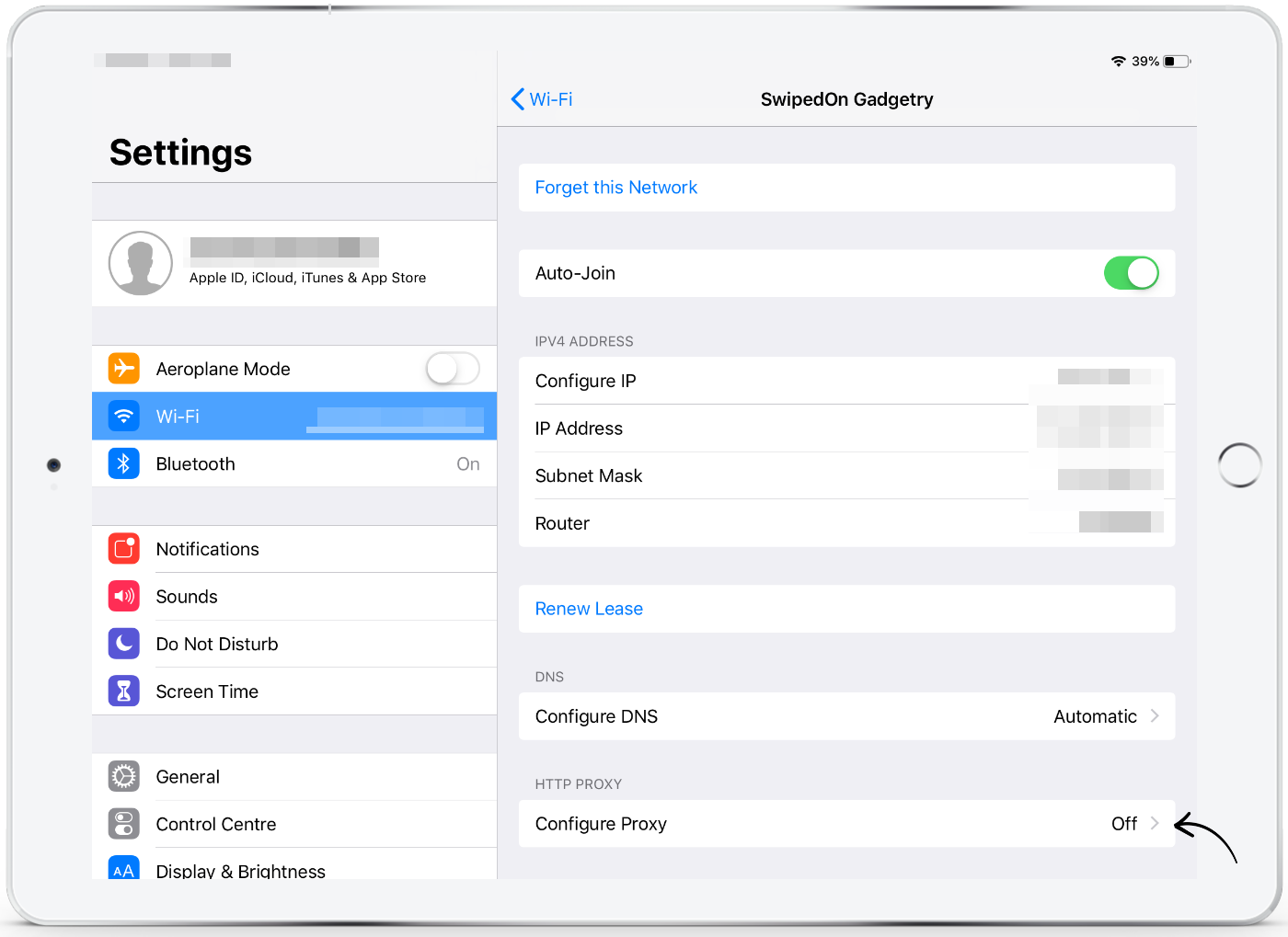Tap the Sounds speaker icon
This screenshot has width=1288, height=937.
(124, 596)
